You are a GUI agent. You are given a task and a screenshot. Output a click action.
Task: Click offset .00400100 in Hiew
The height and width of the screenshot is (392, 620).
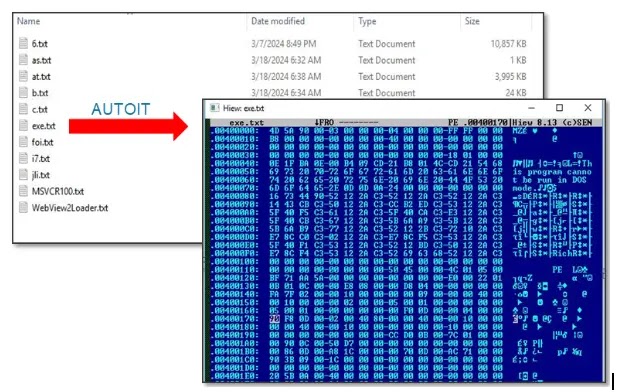tap(234, 261)
